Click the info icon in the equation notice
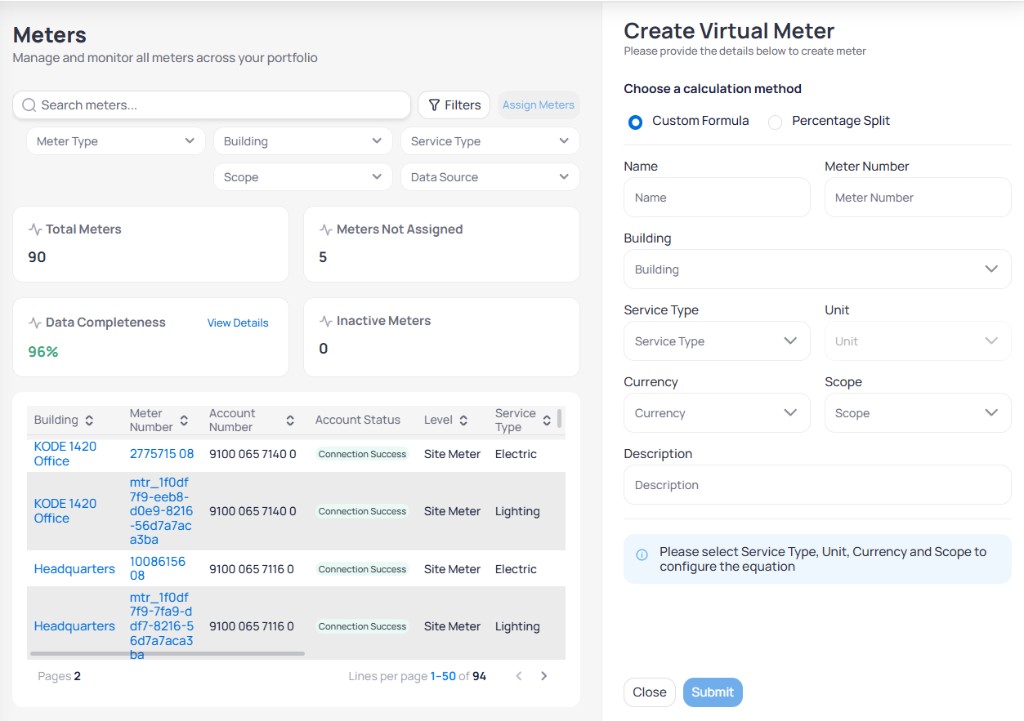The height and width of the screenshot is (721, 1024). pos(642,554)
